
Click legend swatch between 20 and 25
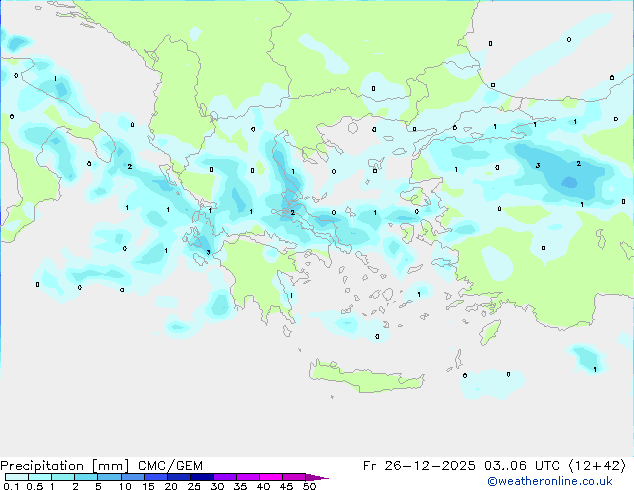tap(179, 477)
